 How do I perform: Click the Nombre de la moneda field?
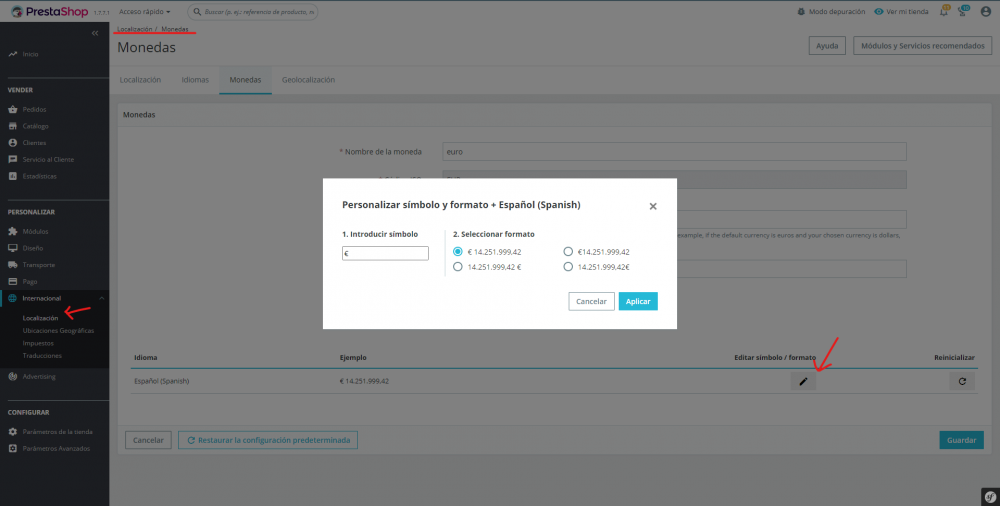(674, 152)
